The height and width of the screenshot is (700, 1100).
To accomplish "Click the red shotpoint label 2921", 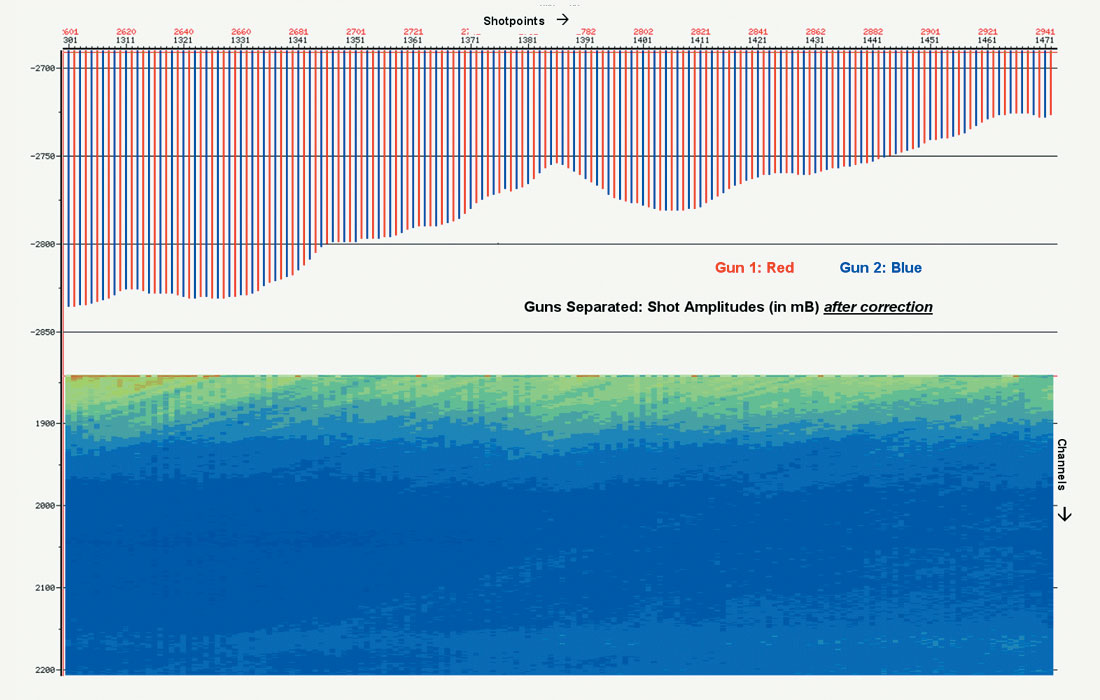I will click(988, 32).
